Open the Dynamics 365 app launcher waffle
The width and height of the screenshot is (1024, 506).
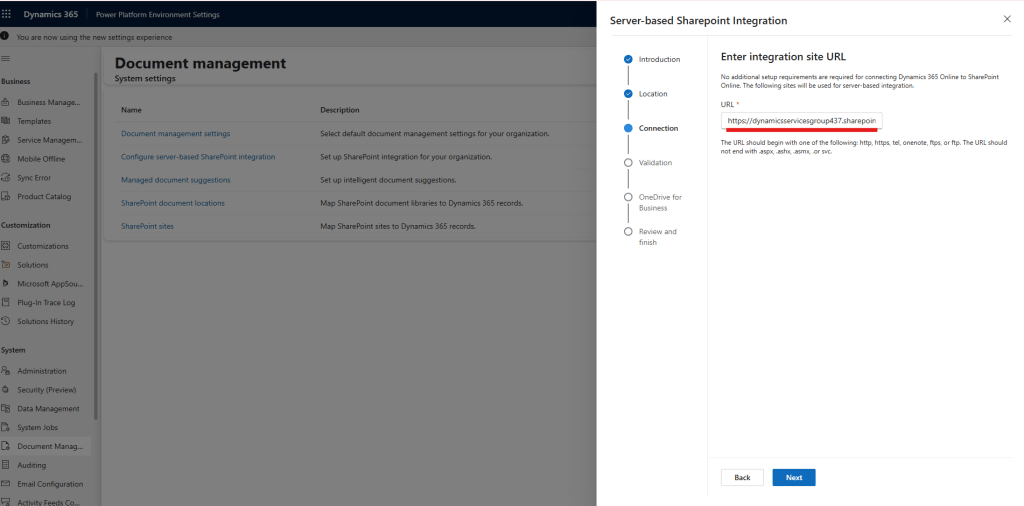(7, 14)
